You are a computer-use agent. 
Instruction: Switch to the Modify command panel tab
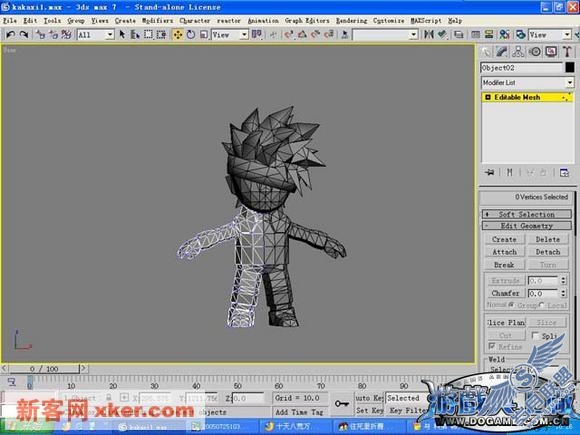502,52
